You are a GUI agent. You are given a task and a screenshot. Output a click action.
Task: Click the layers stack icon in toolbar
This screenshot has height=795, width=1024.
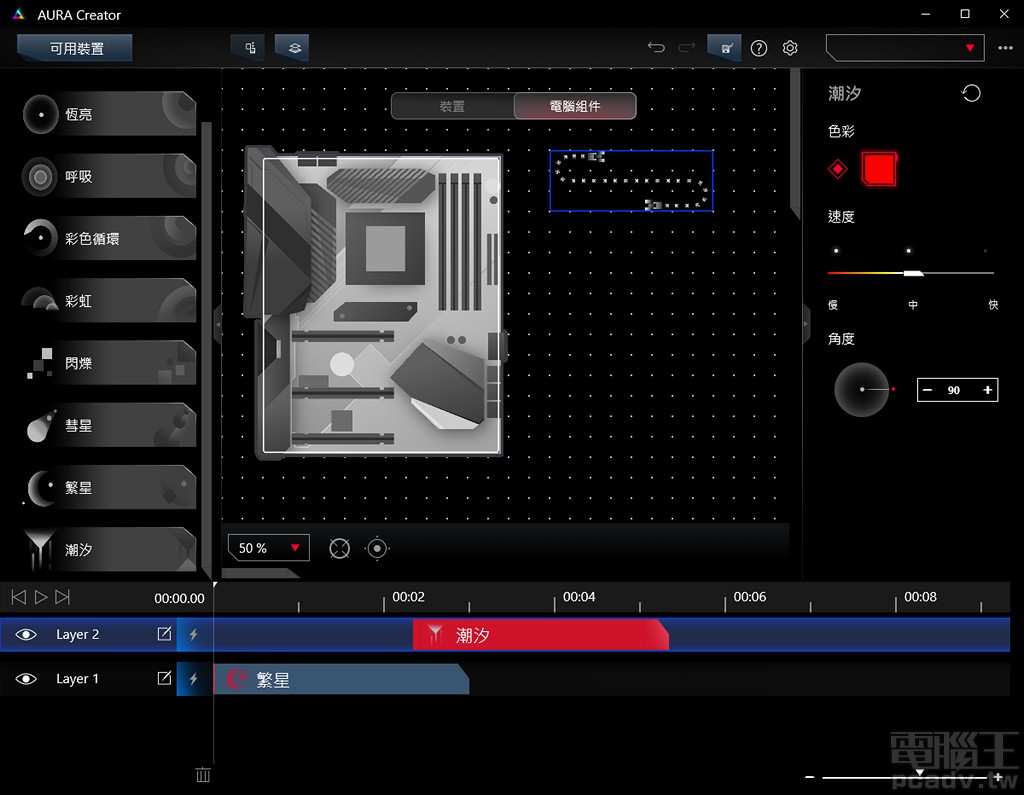point(292,48)
